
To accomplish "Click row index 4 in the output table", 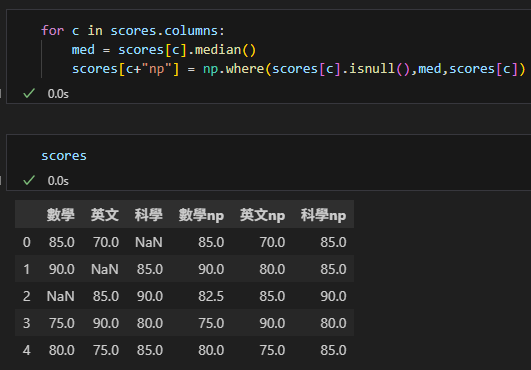I will point(27,350).
